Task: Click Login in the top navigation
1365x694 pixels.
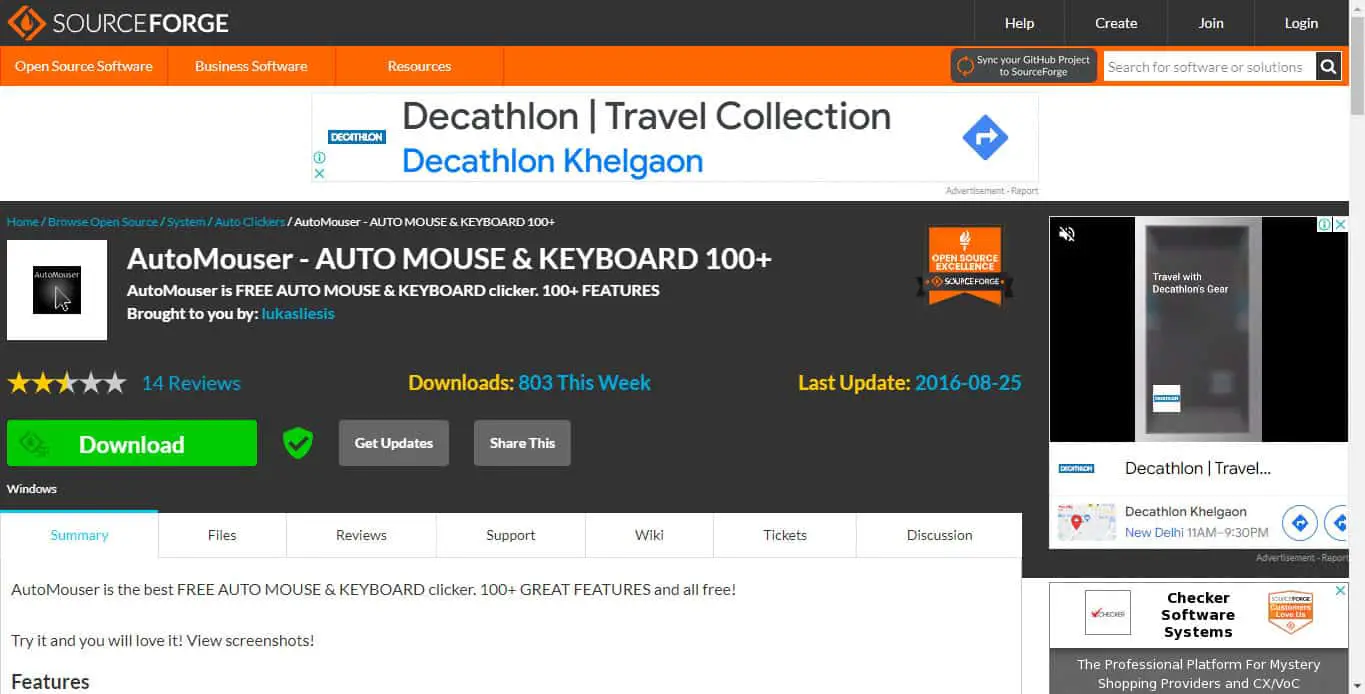Action: [x=1301, y=23]
